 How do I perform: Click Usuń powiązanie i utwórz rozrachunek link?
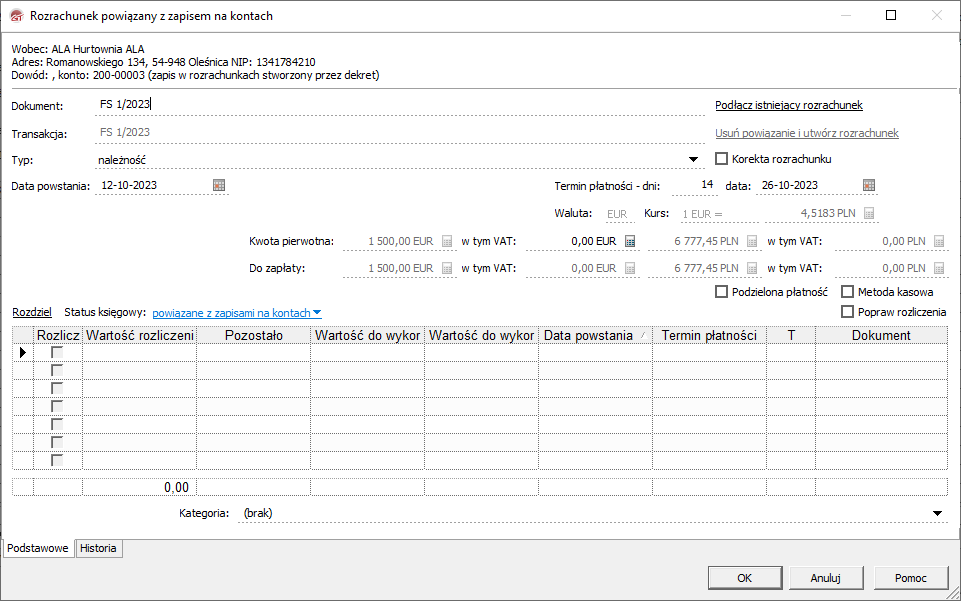coord(807,133)
